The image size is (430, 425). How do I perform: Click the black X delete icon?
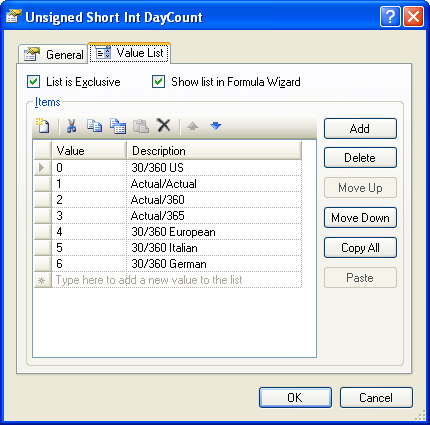[x=164, y=125]
